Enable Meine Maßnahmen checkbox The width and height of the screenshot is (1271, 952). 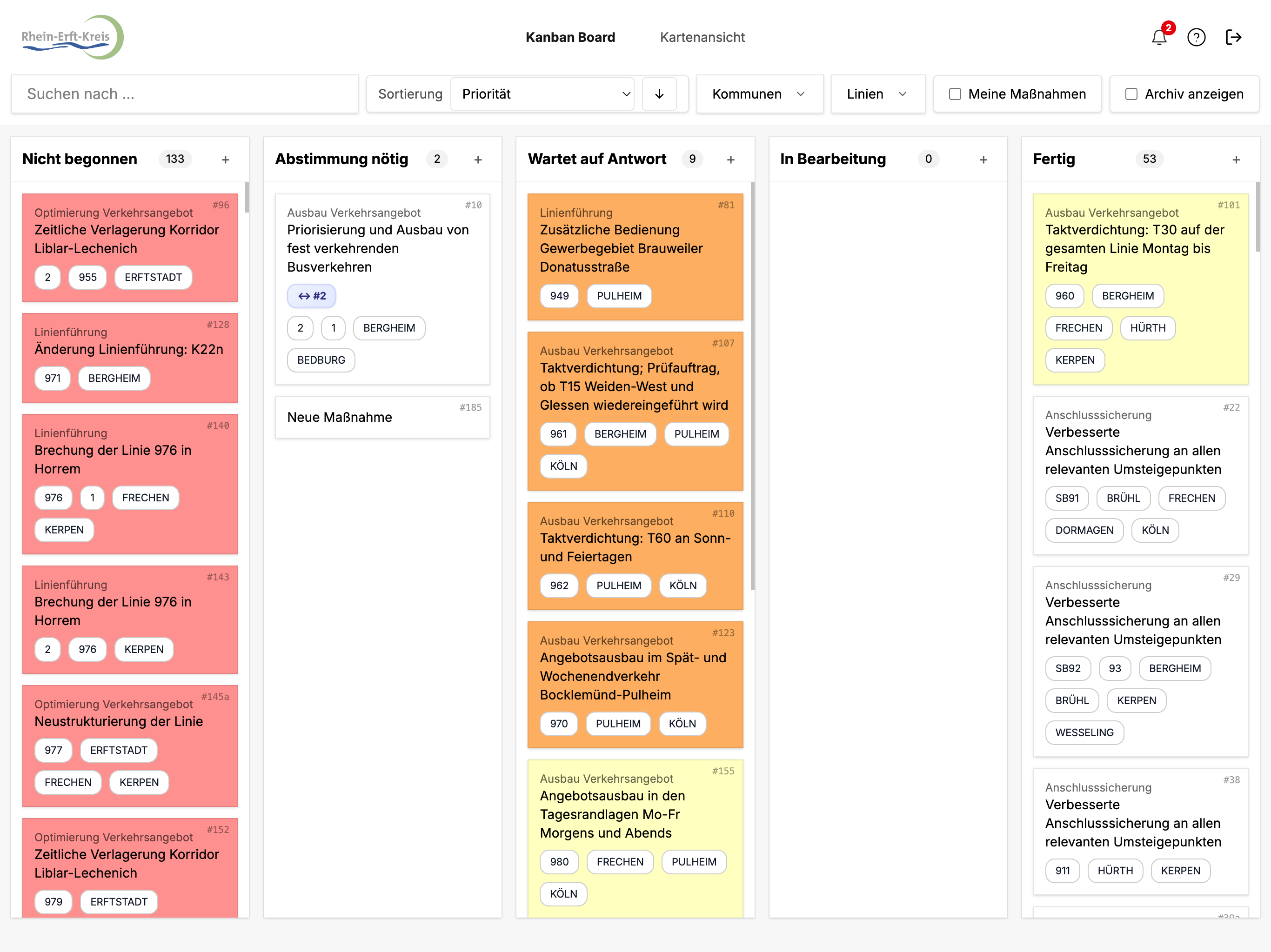tap(955, 93)
